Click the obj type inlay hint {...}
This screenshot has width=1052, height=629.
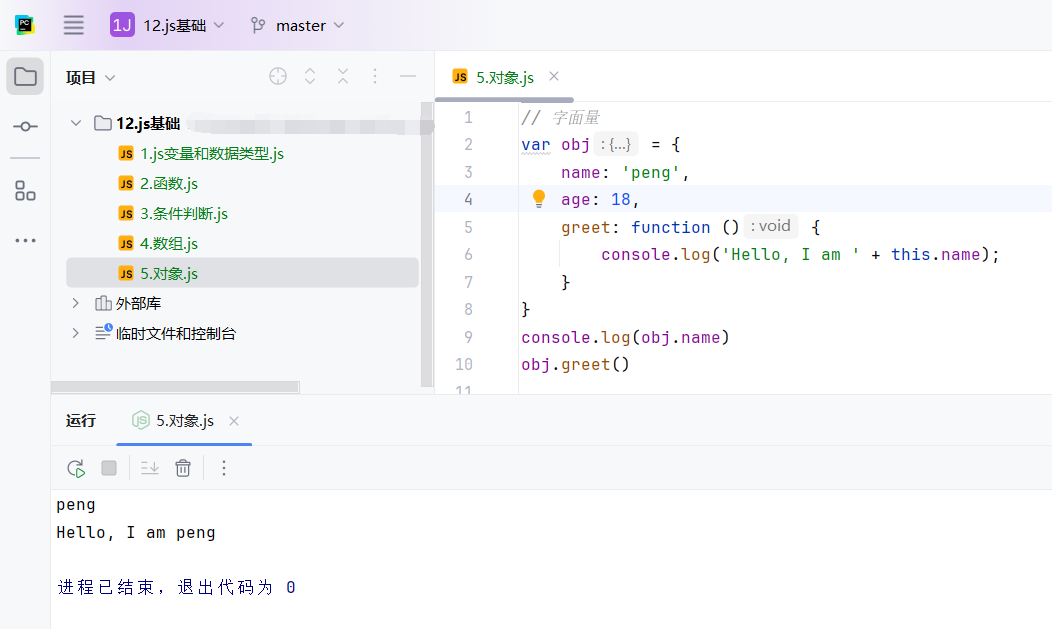(615, 145)
